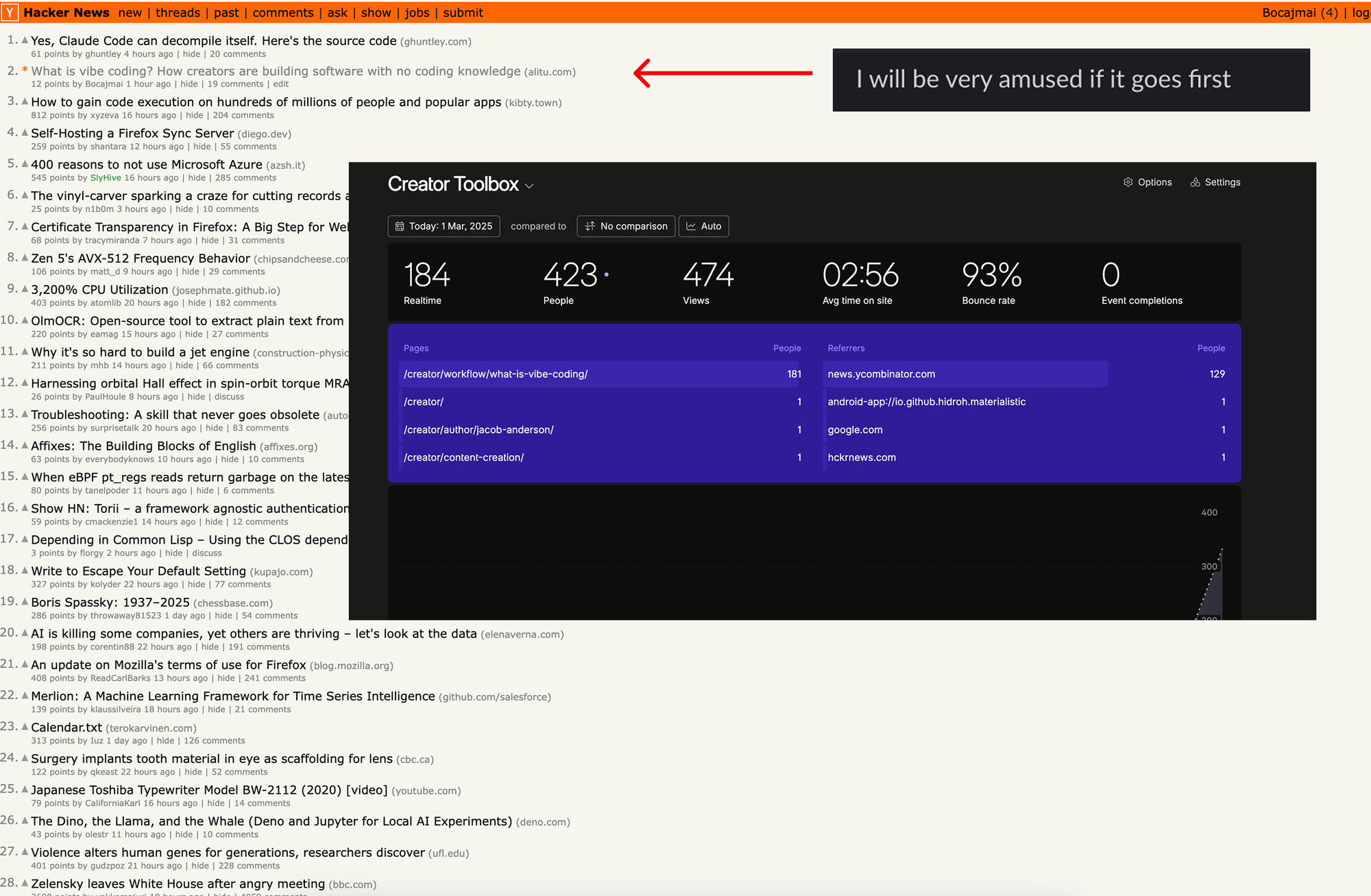The width and height of the screenshot is (1371, 896).
Task: Upvote Zelensky leaves White House story
Action: coord(25,884)
